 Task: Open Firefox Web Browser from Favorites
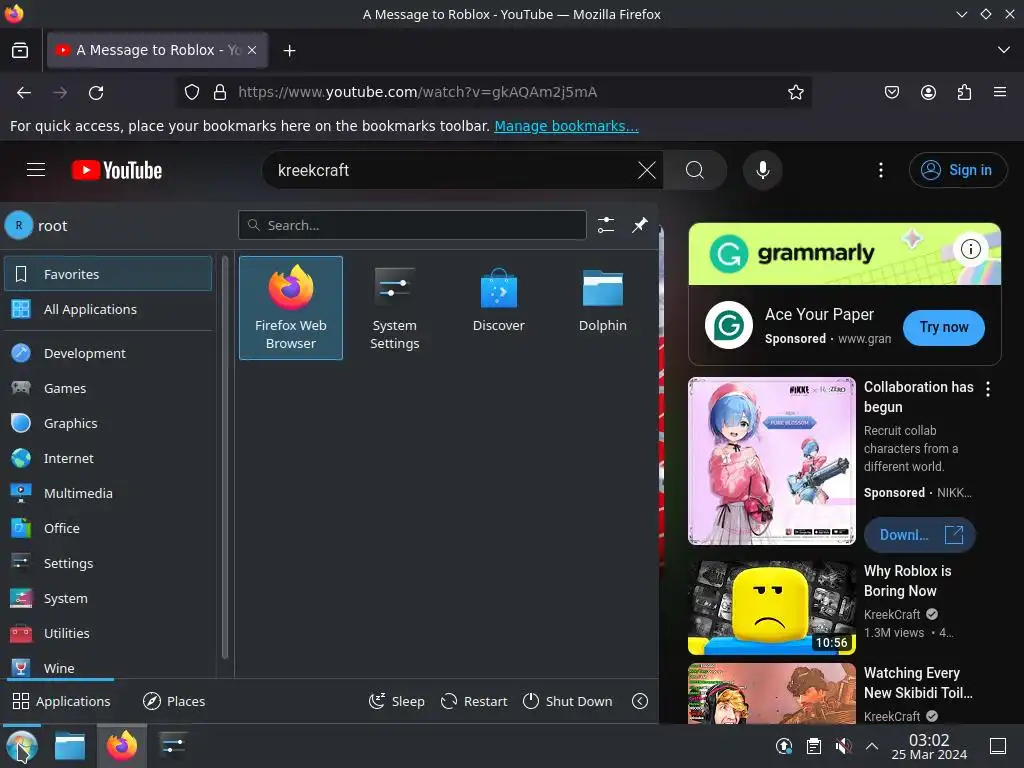pyautogui.click(x=291, y=308)
